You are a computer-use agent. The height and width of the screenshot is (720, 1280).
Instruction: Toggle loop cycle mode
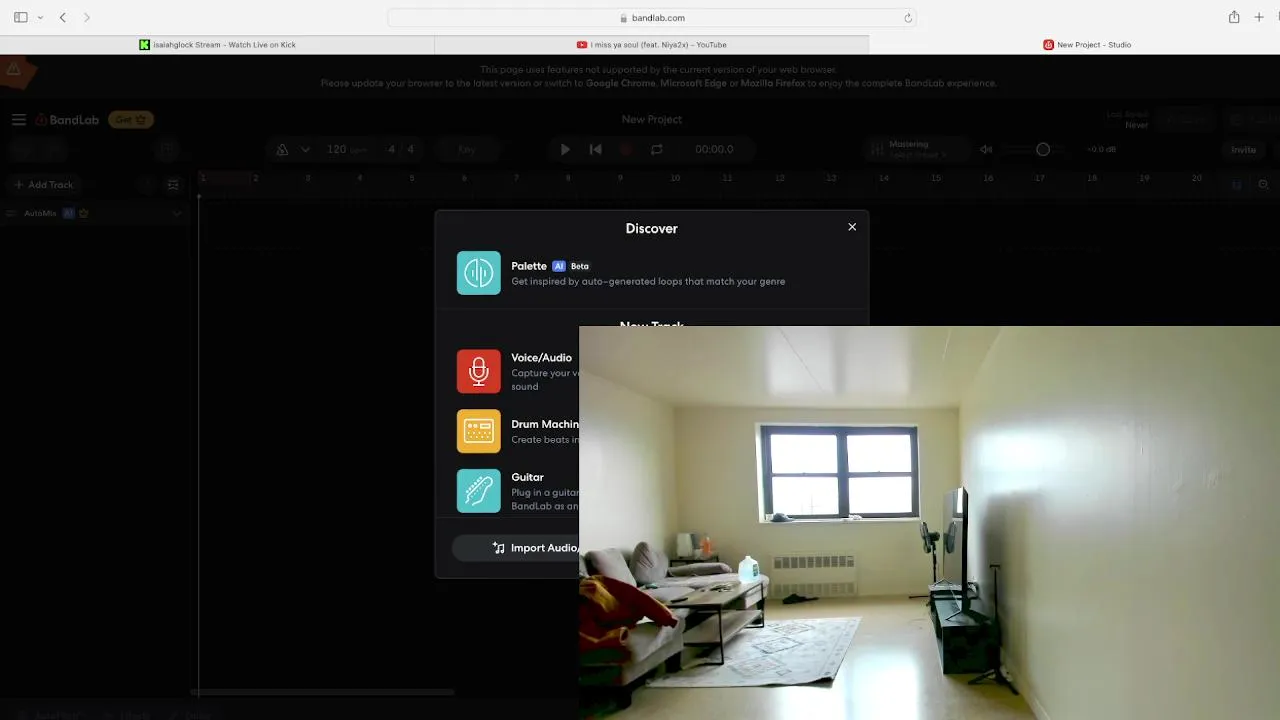(657, 150)
